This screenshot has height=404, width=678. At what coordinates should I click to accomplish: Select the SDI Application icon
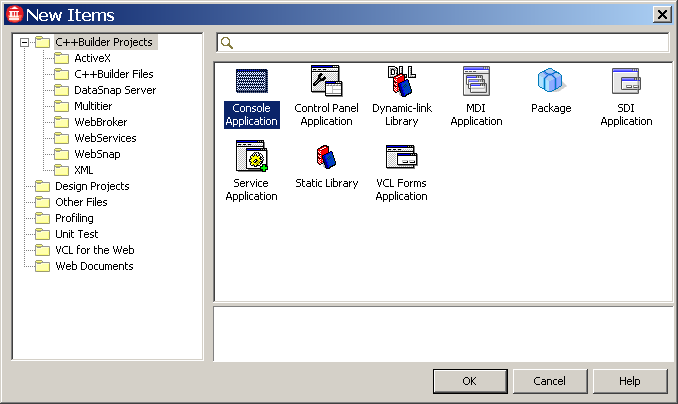[626, 81]
